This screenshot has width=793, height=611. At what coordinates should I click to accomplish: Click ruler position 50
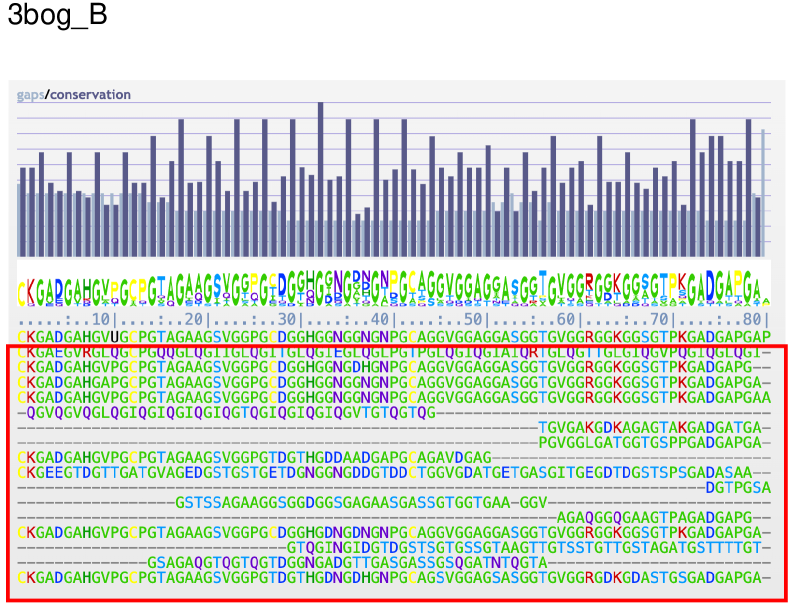473,319
